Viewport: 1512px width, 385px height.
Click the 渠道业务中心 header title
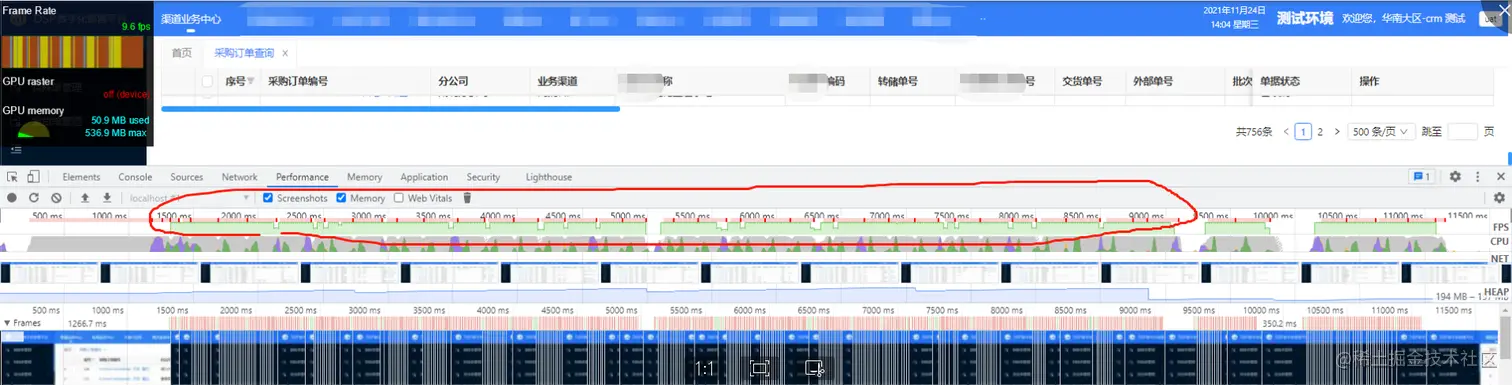click(x=192, y=19)
